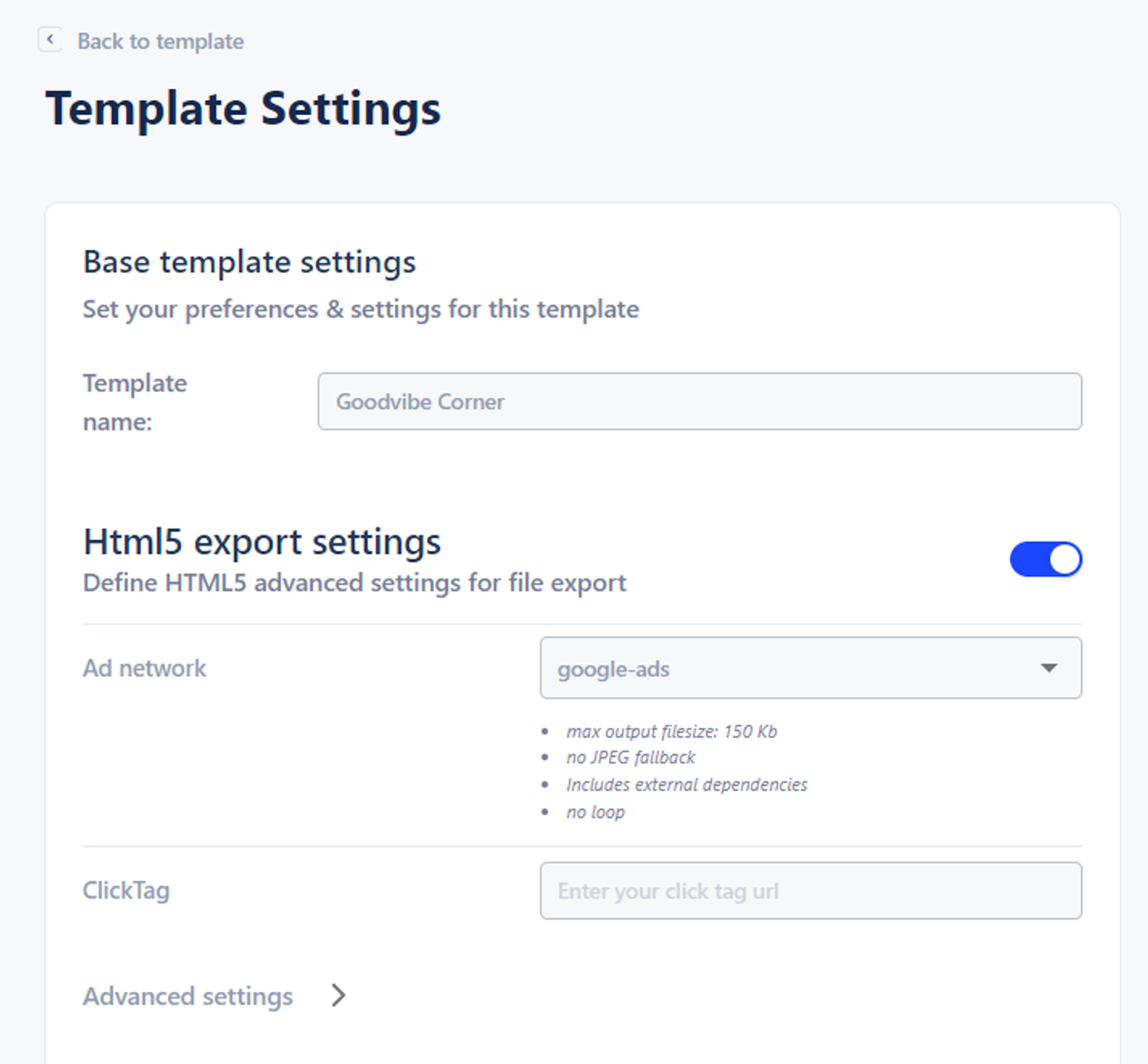Follow the Back to template link
Screen dimensions: 1148x1064
[x=161, y=41]
